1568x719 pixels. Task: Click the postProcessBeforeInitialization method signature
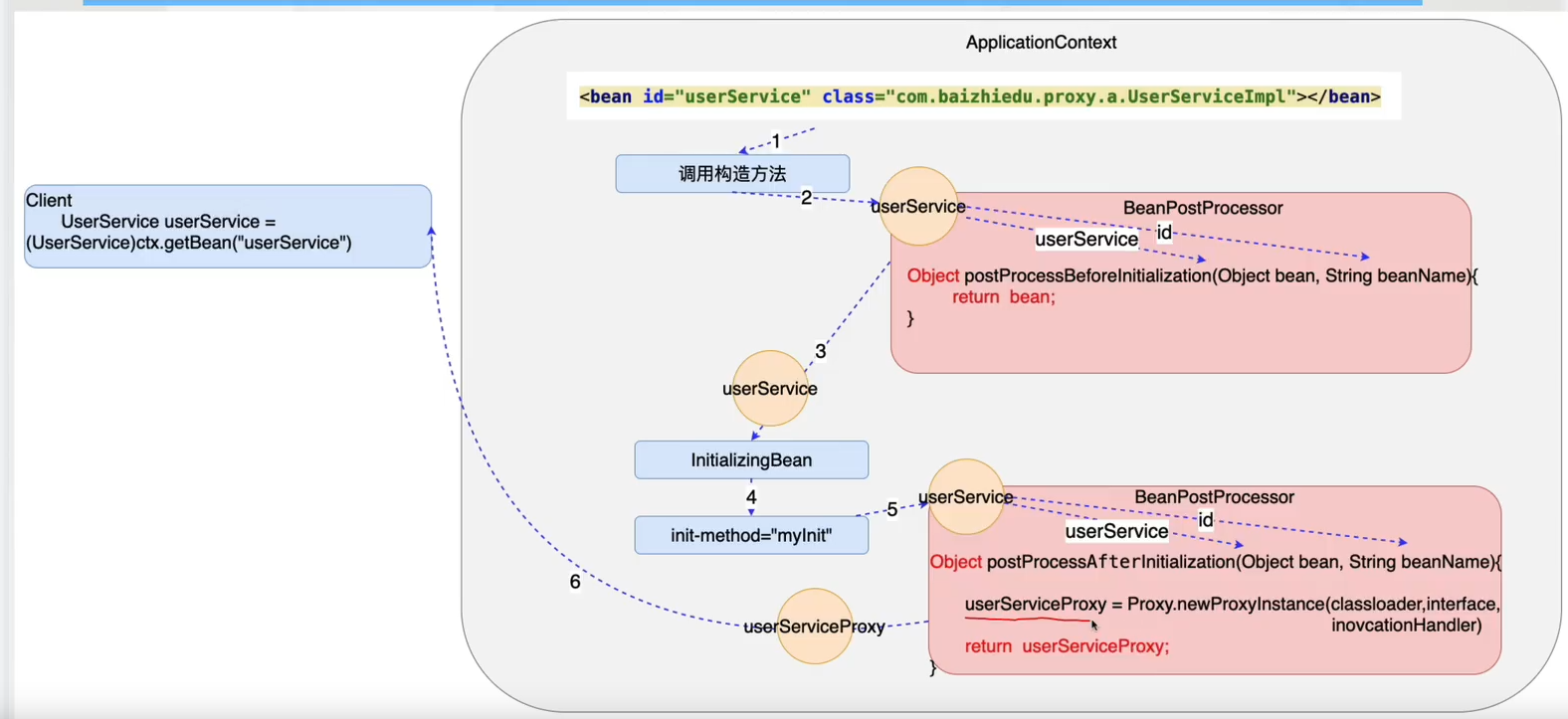(x=1192, y=275)
